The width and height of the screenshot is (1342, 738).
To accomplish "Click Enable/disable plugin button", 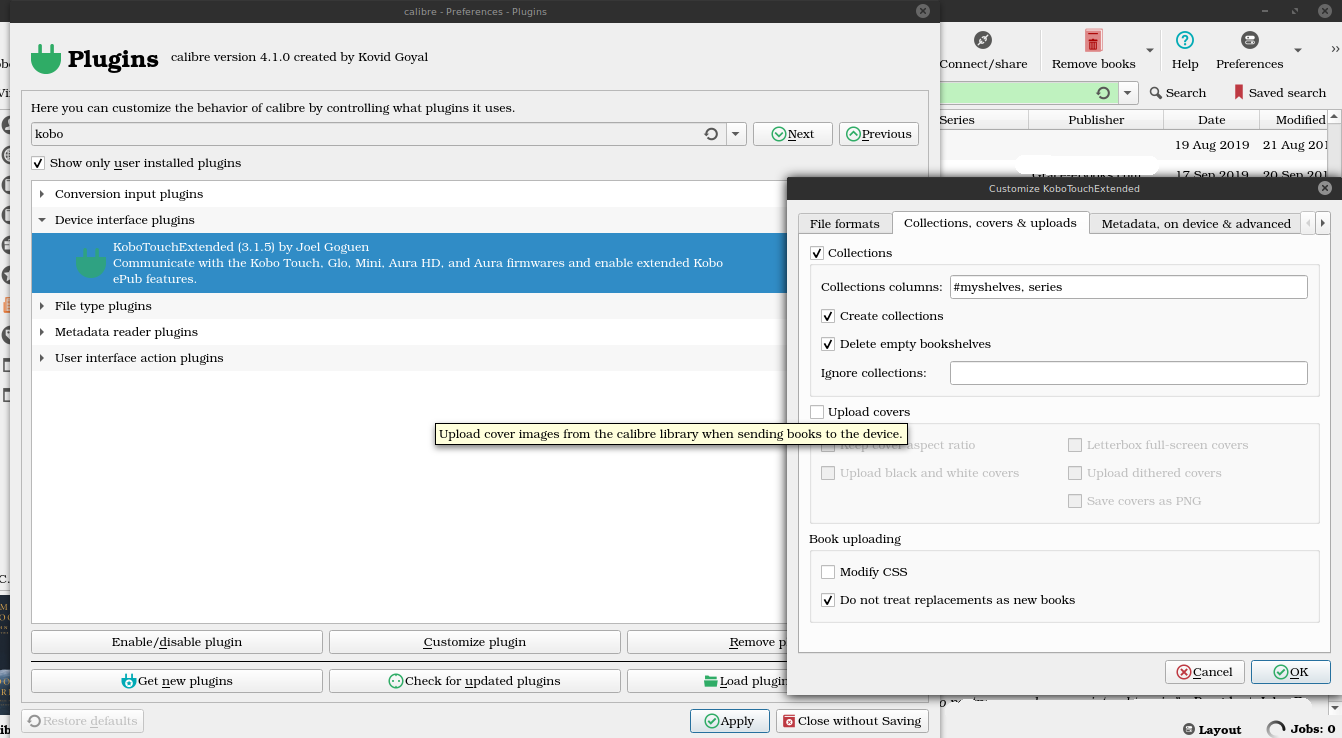I will click(177, 642).
